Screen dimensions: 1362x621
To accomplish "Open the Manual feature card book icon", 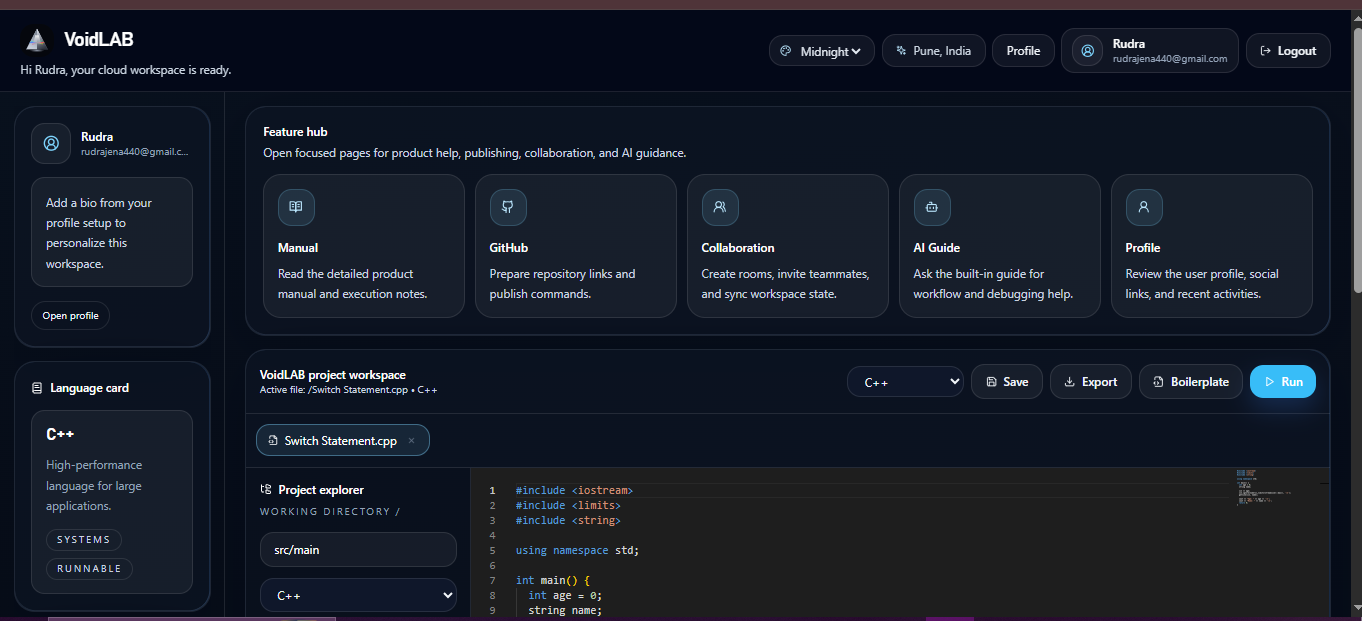I will tap(296, 207).
